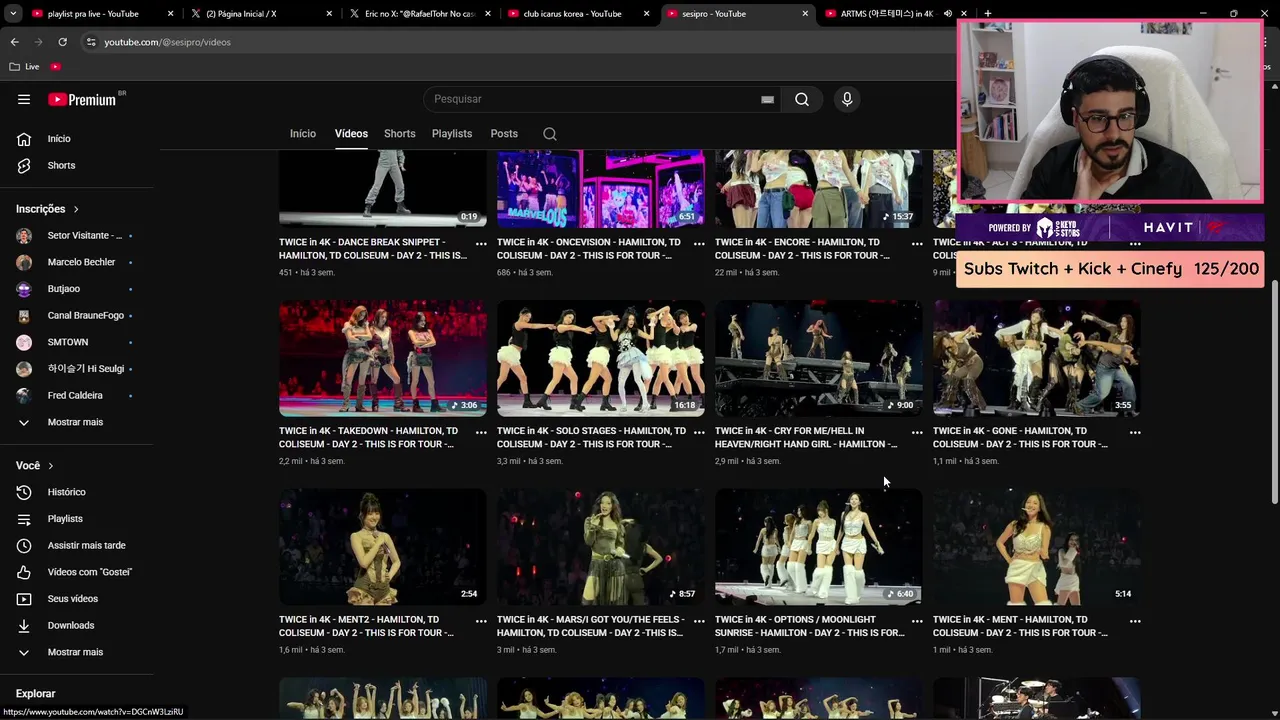Switch to club icarus korea tab

coord(578,14)
